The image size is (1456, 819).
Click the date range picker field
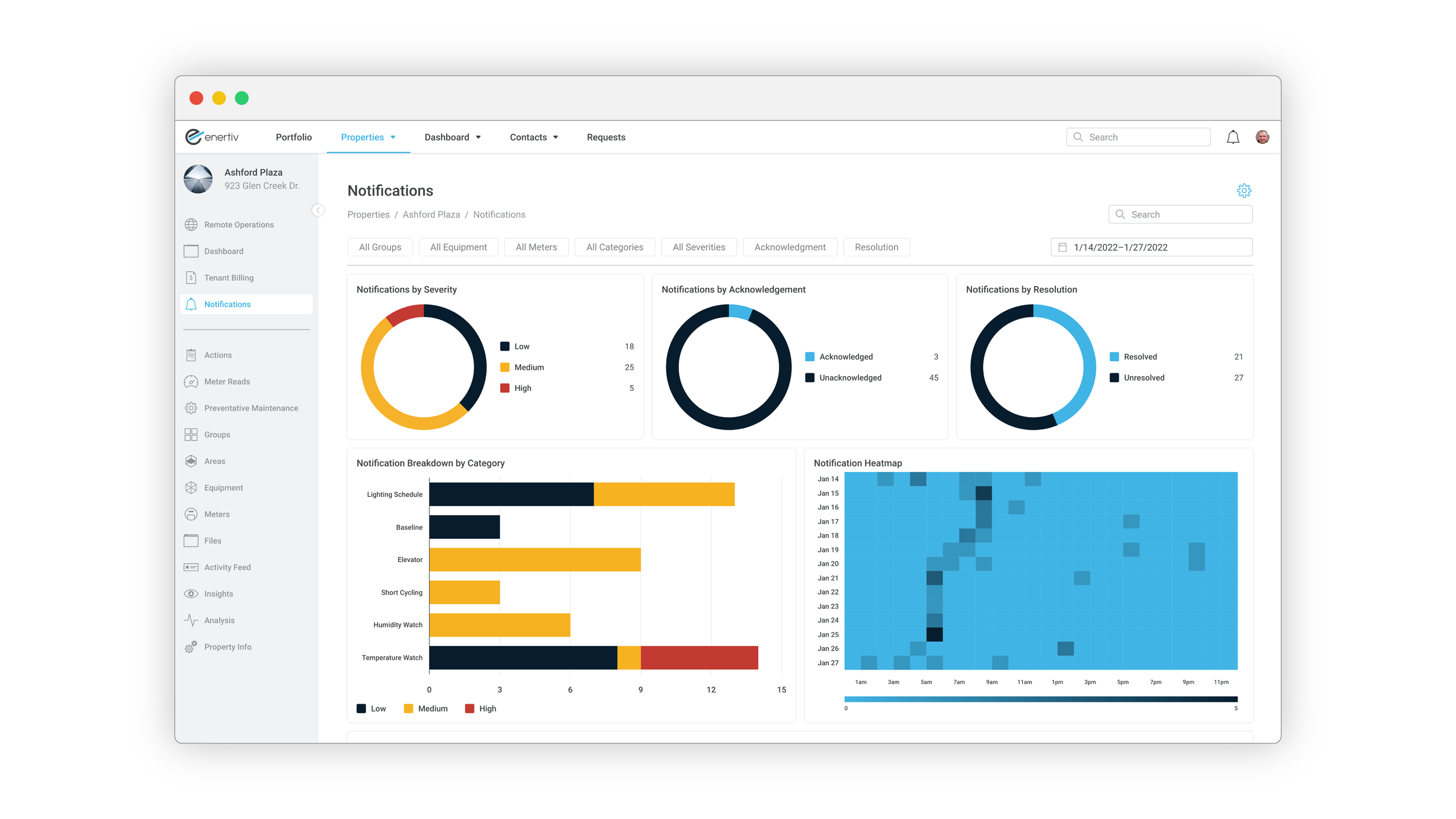tap(1151, 248)
